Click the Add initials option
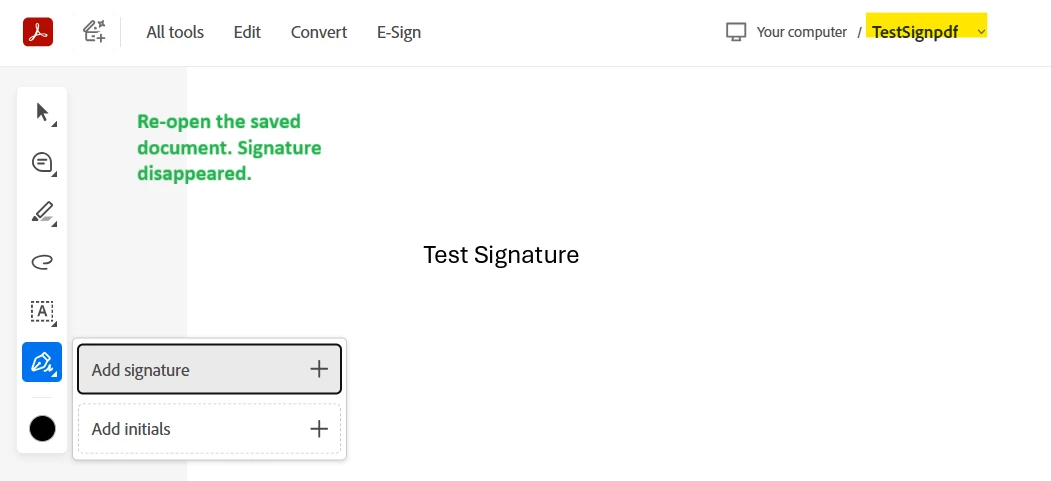 coord(209,429)
